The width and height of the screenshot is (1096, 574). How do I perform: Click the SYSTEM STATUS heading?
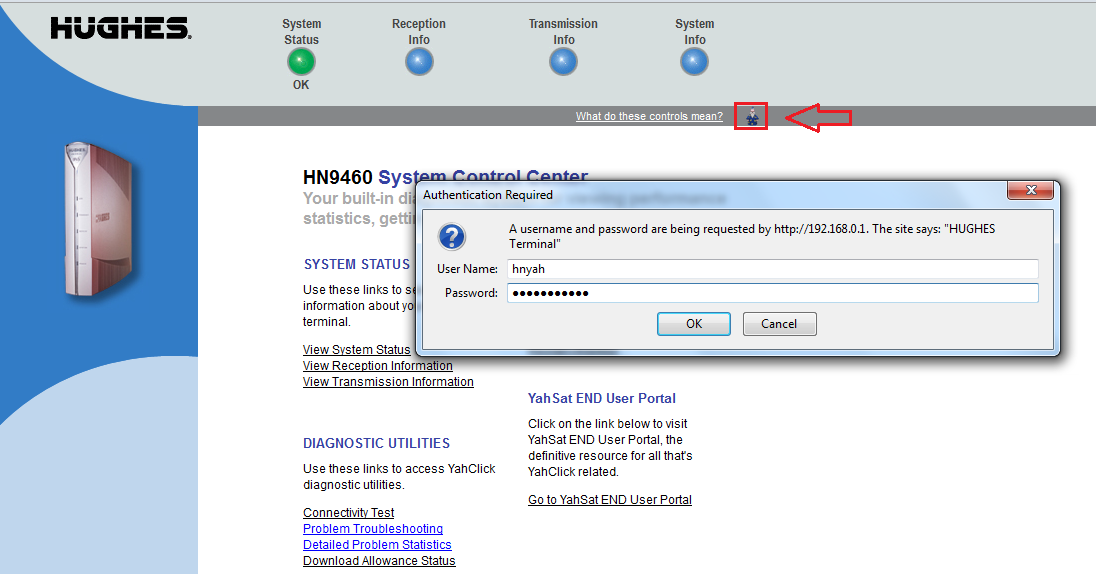(x=356, y=264)
